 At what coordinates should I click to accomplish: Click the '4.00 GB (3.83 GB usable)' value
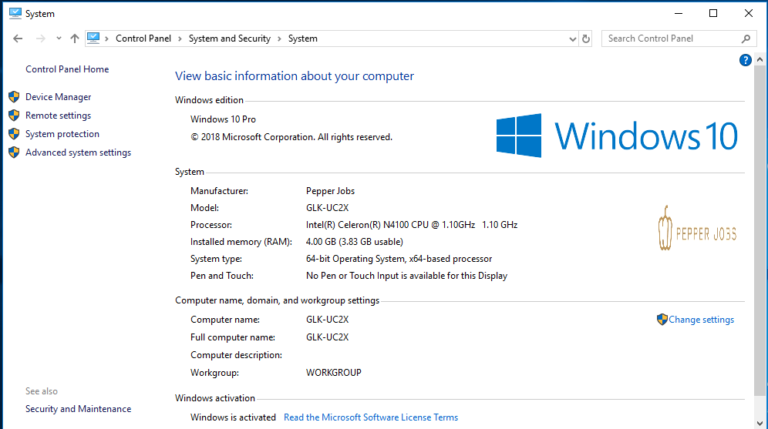click(355, 242)
